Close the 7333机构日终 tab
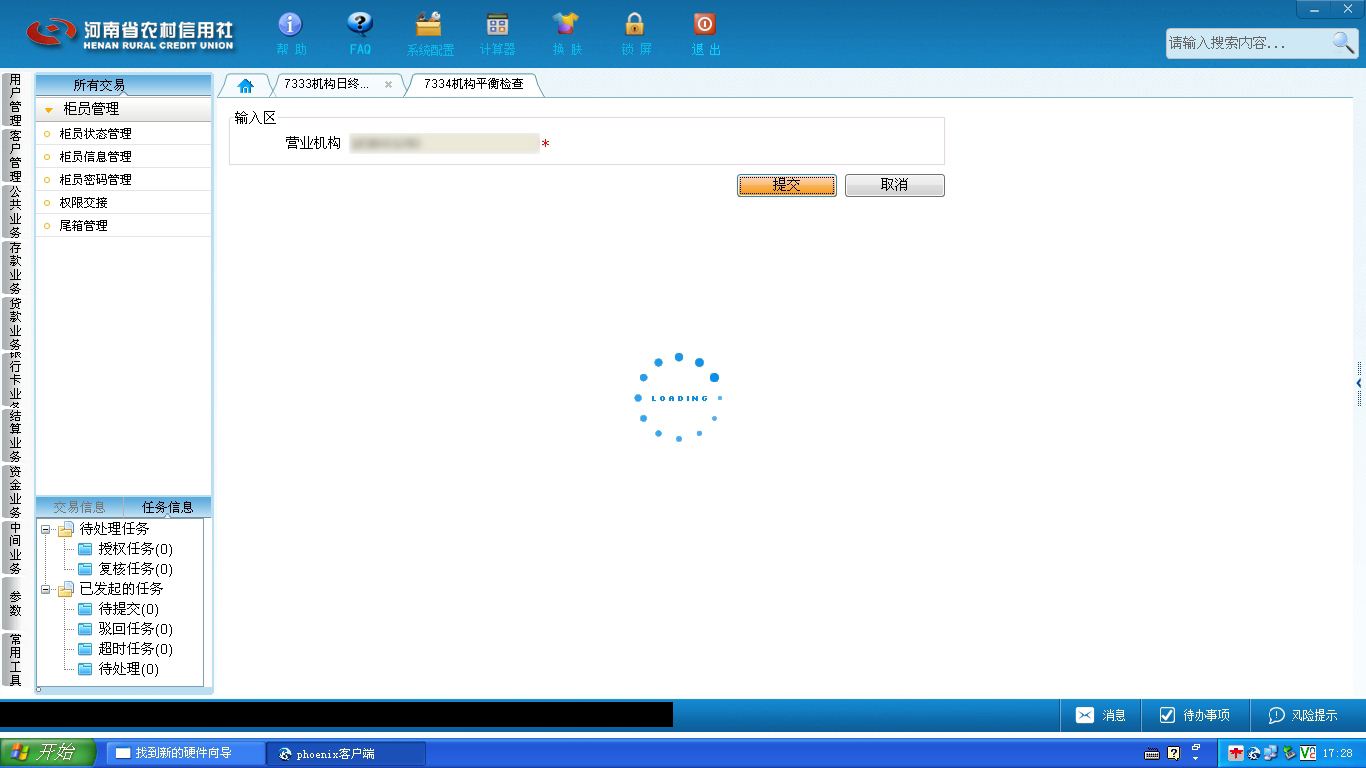The width and height of the screenshot is (1366, 768). tap(388, 85)
